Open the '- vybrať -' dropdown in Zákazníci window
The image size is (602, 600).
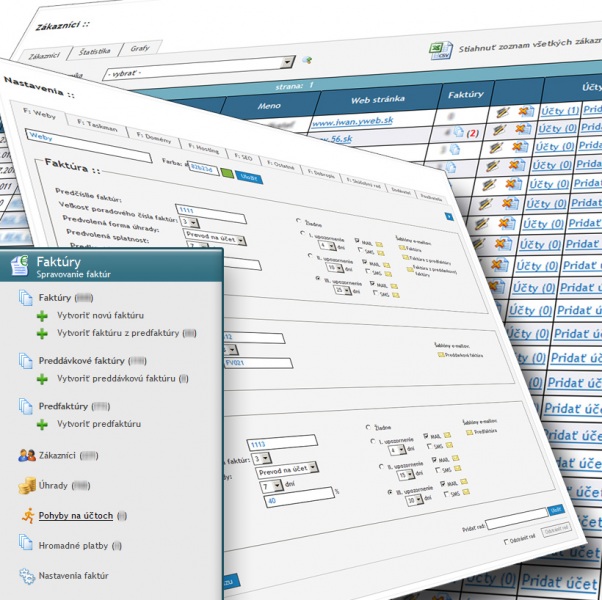click(x=199, y=68)
